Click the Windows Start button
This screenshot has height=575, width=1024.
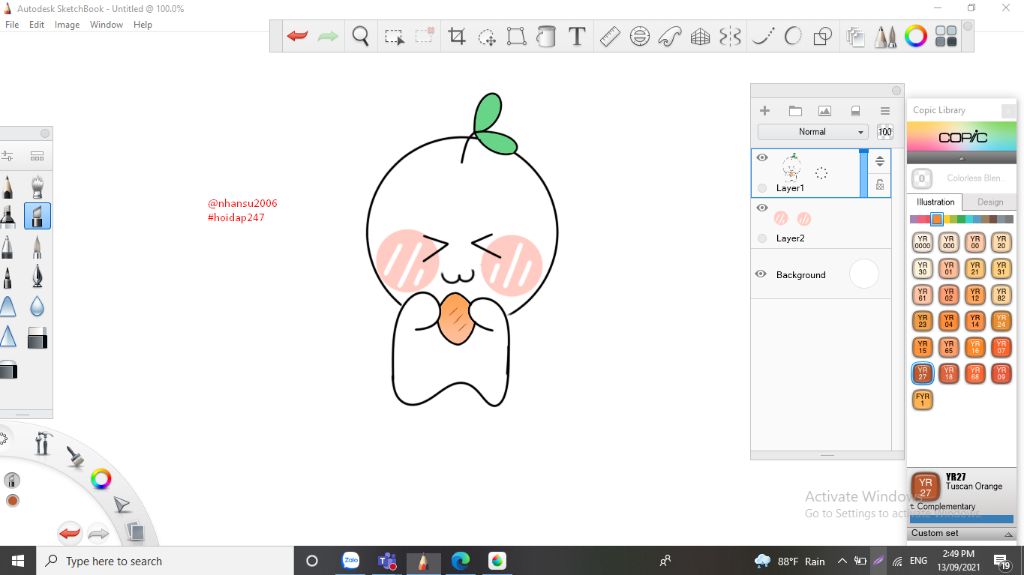(x=18, y=561)
